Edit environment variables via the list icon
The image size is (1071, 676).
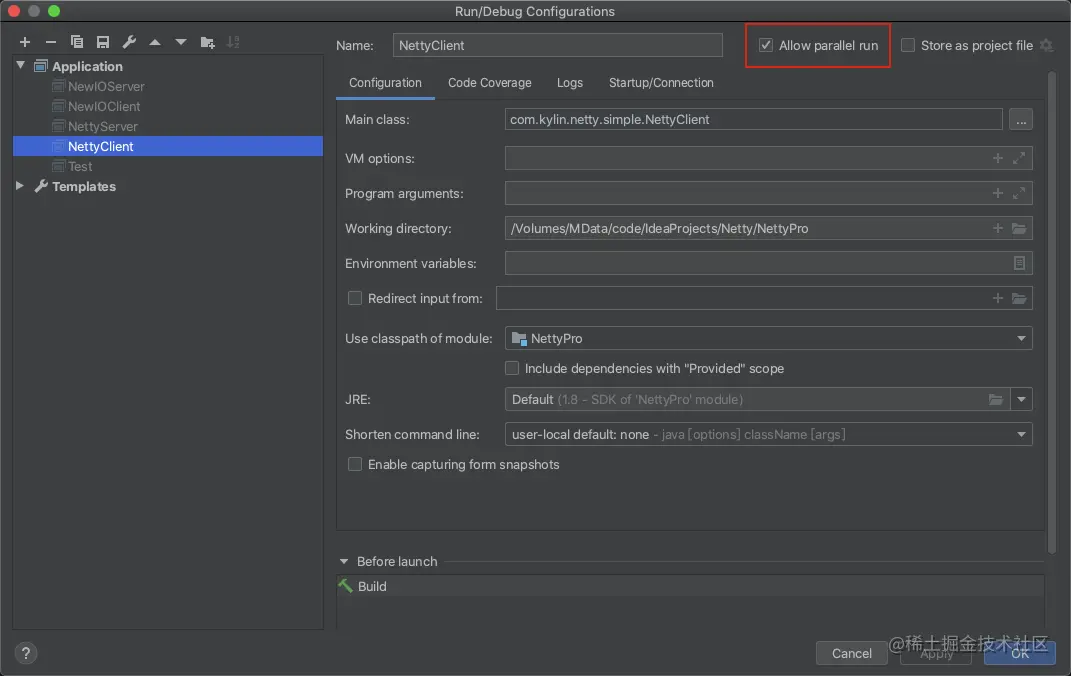pyautogui.click(x=1018, y=263)
